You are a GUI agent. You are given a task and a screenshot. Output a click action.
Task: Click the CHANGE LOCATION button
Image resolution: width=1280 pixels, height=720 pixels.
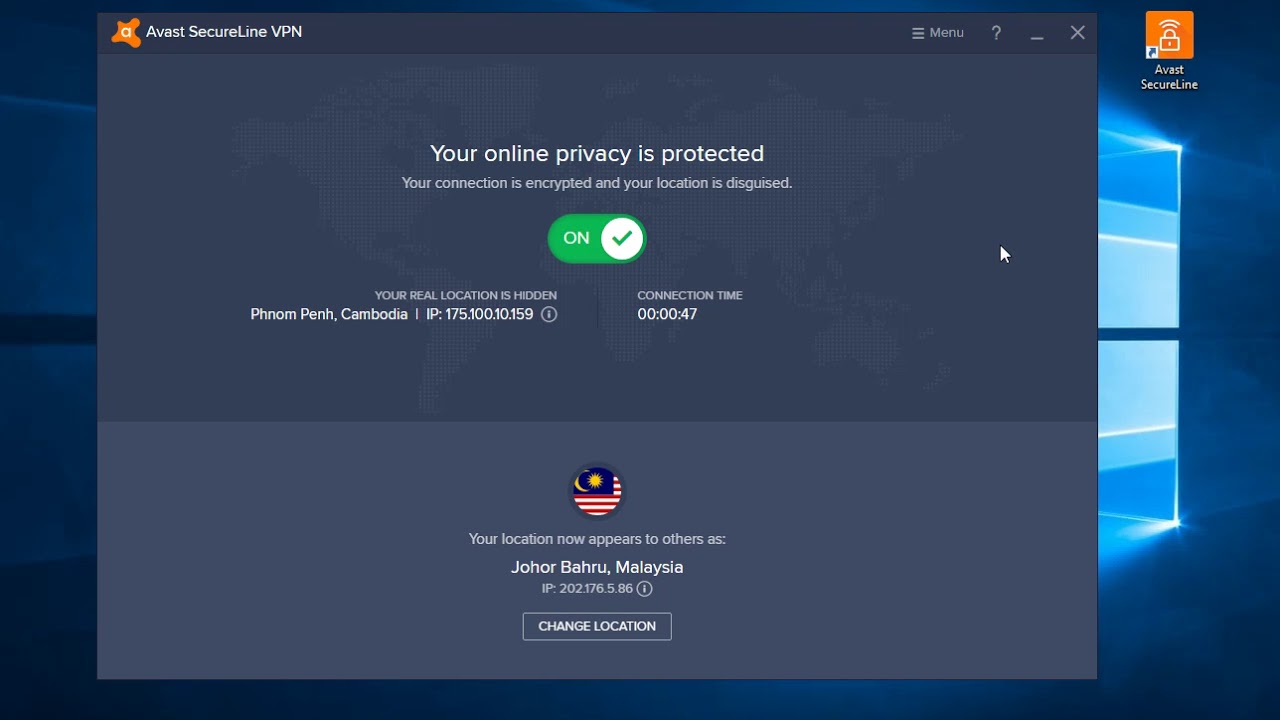tap(597, 626)
